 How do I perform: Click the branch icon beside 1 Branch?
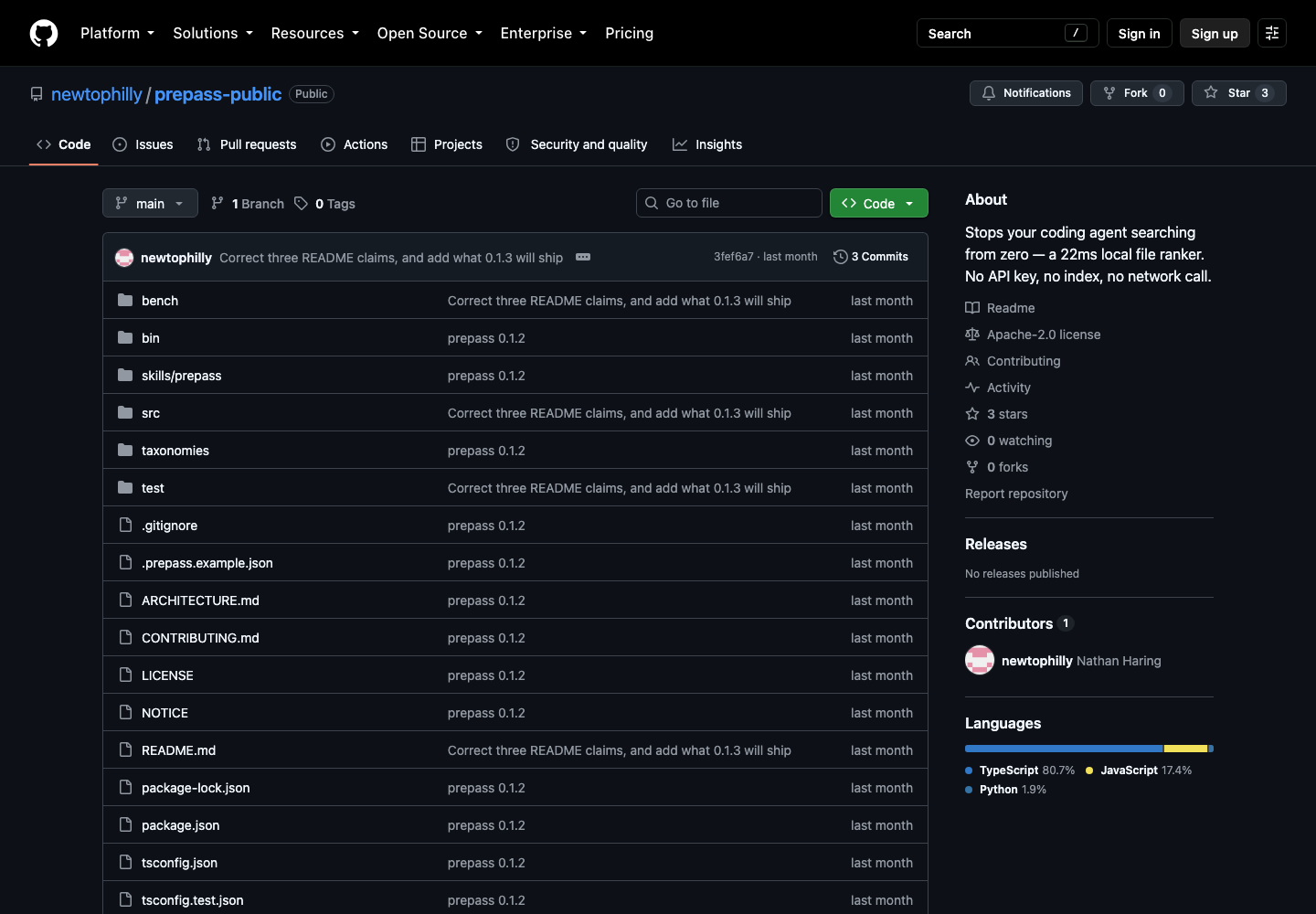click(218, 204)
